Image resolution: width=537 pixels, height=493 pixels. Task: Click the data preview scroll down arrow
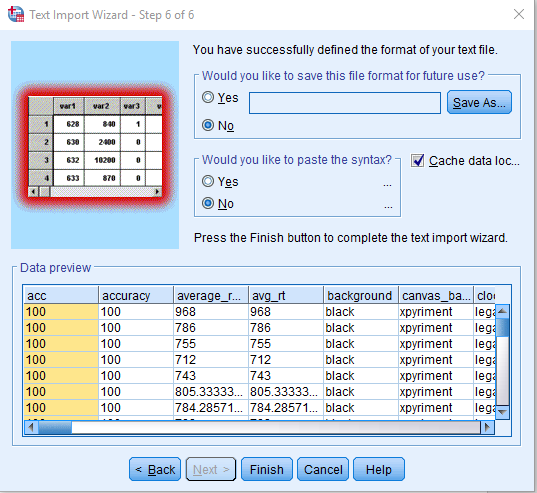502,412
